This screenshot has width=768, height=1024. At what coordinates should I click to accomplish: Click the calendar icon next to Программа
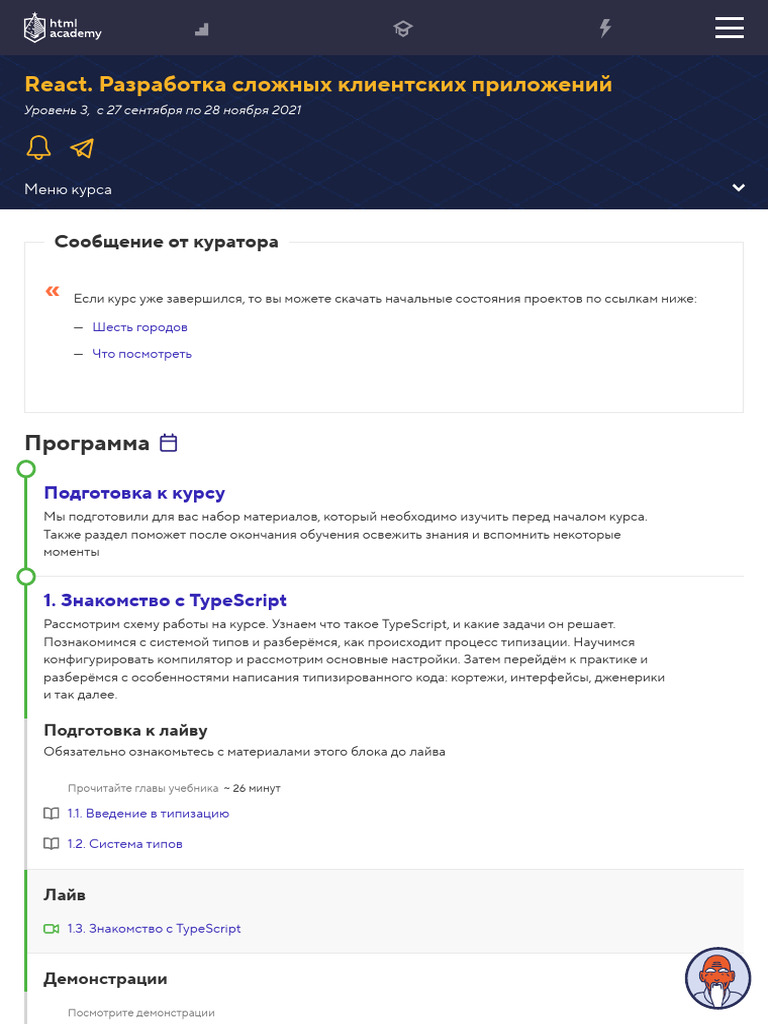tap(169, 443)
